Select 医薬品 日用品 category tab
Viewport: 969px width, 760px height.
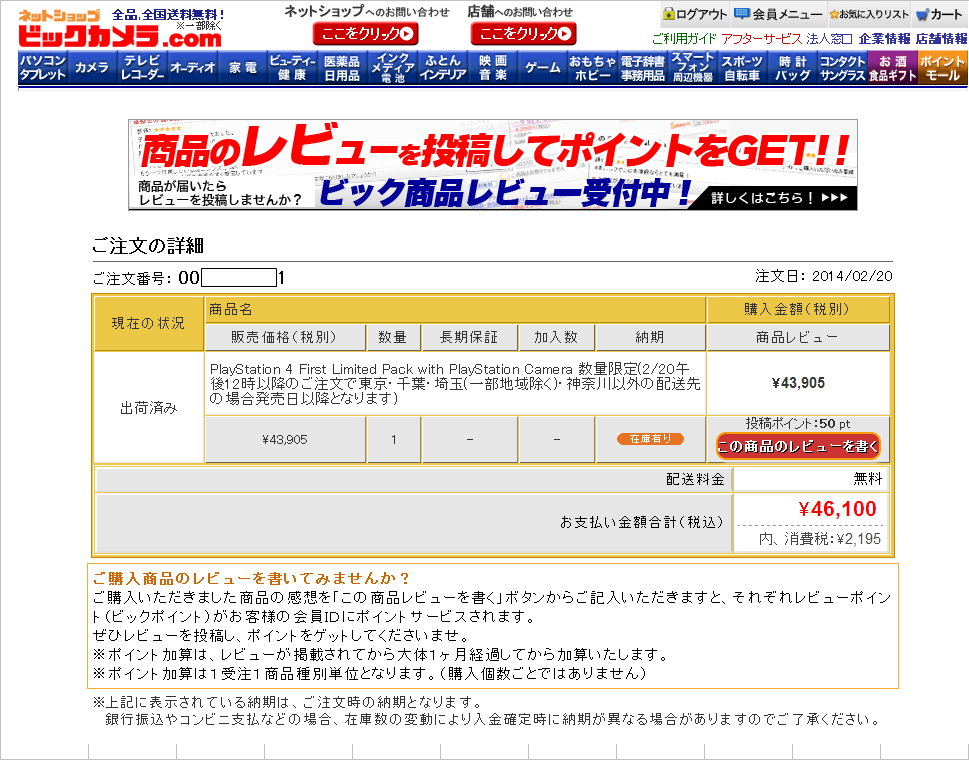click(342, 67)
